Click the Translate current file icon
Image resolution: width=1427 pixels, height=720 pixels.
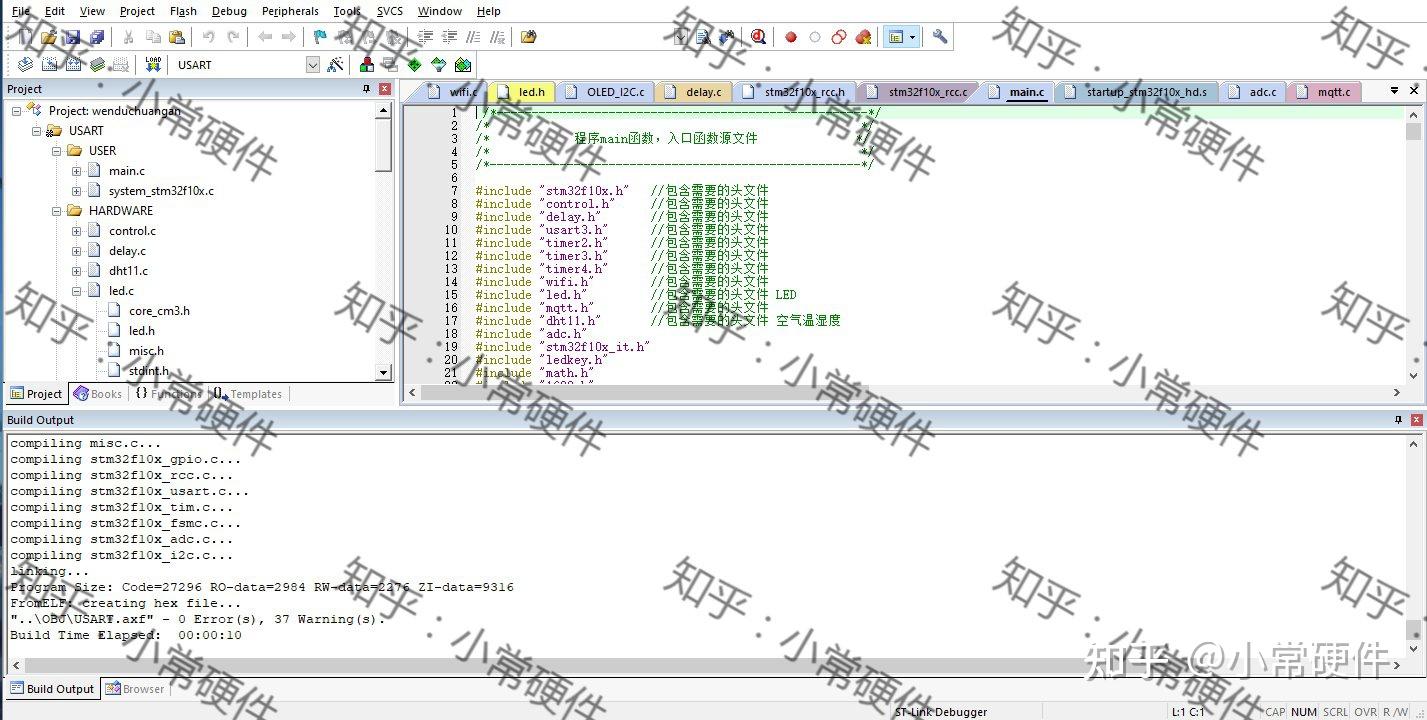point(25,65)
